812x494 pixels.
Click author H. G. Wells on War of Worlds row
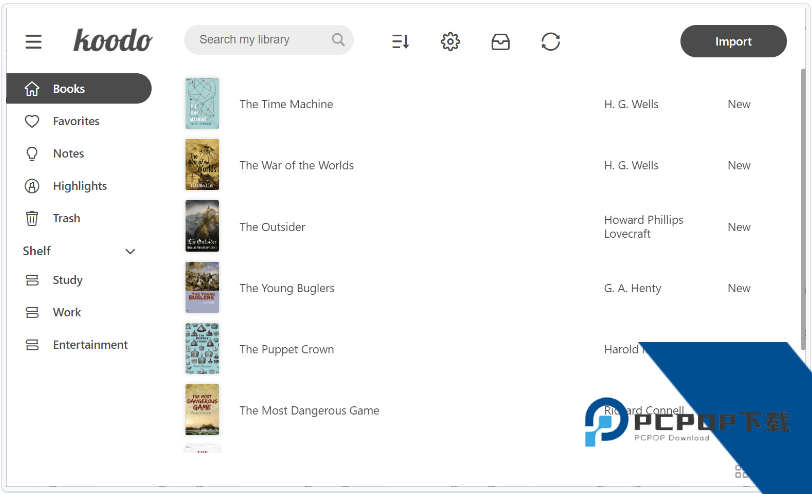[x=631, y=165]
